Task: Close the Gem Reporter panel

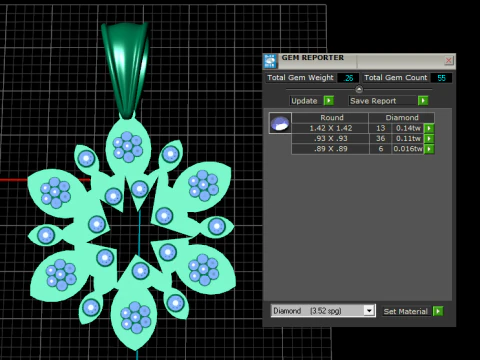Action: [x=448, y=60]
